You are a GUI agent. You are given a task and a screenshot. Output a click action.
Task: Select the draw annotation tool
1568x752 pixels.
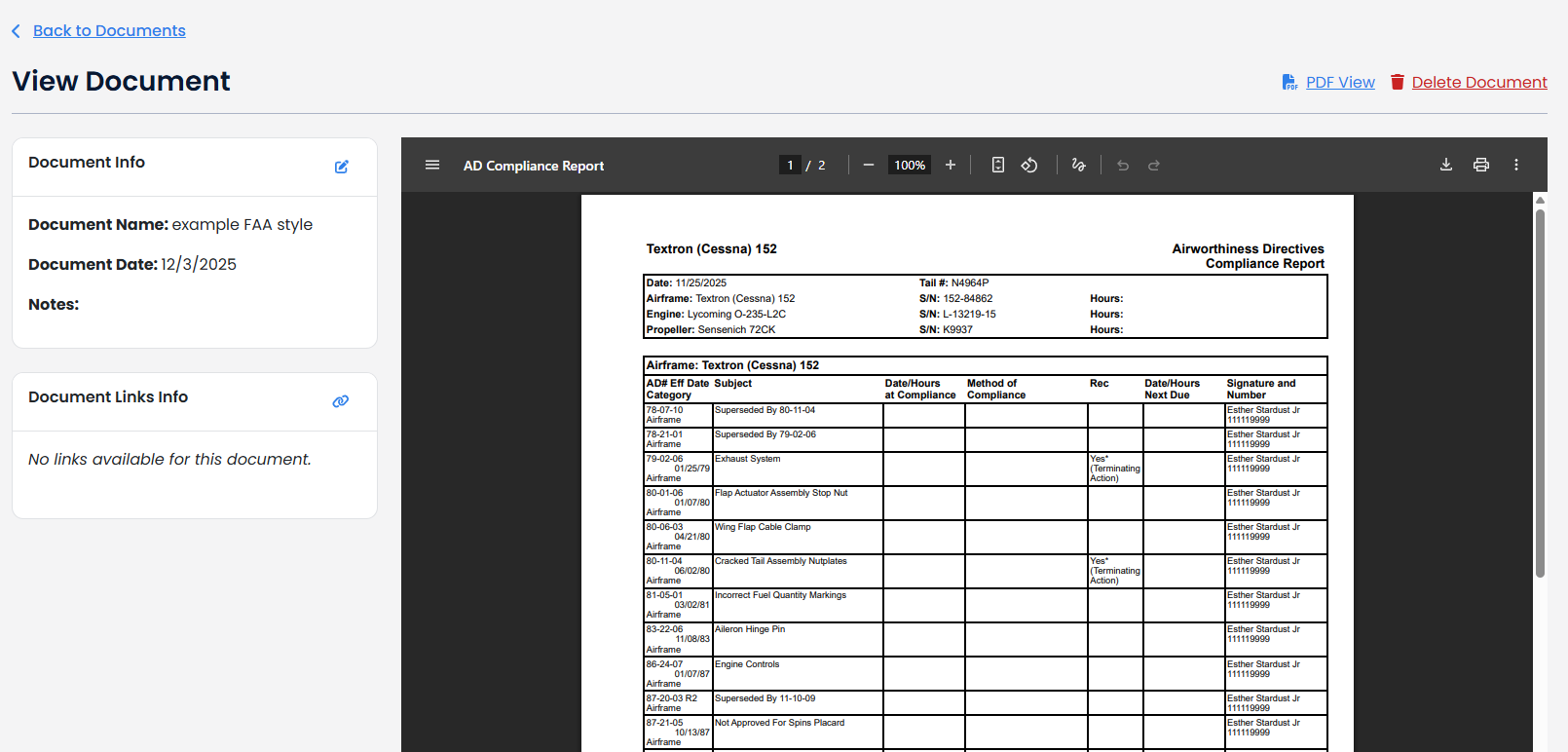click(x=1078, y=166)
